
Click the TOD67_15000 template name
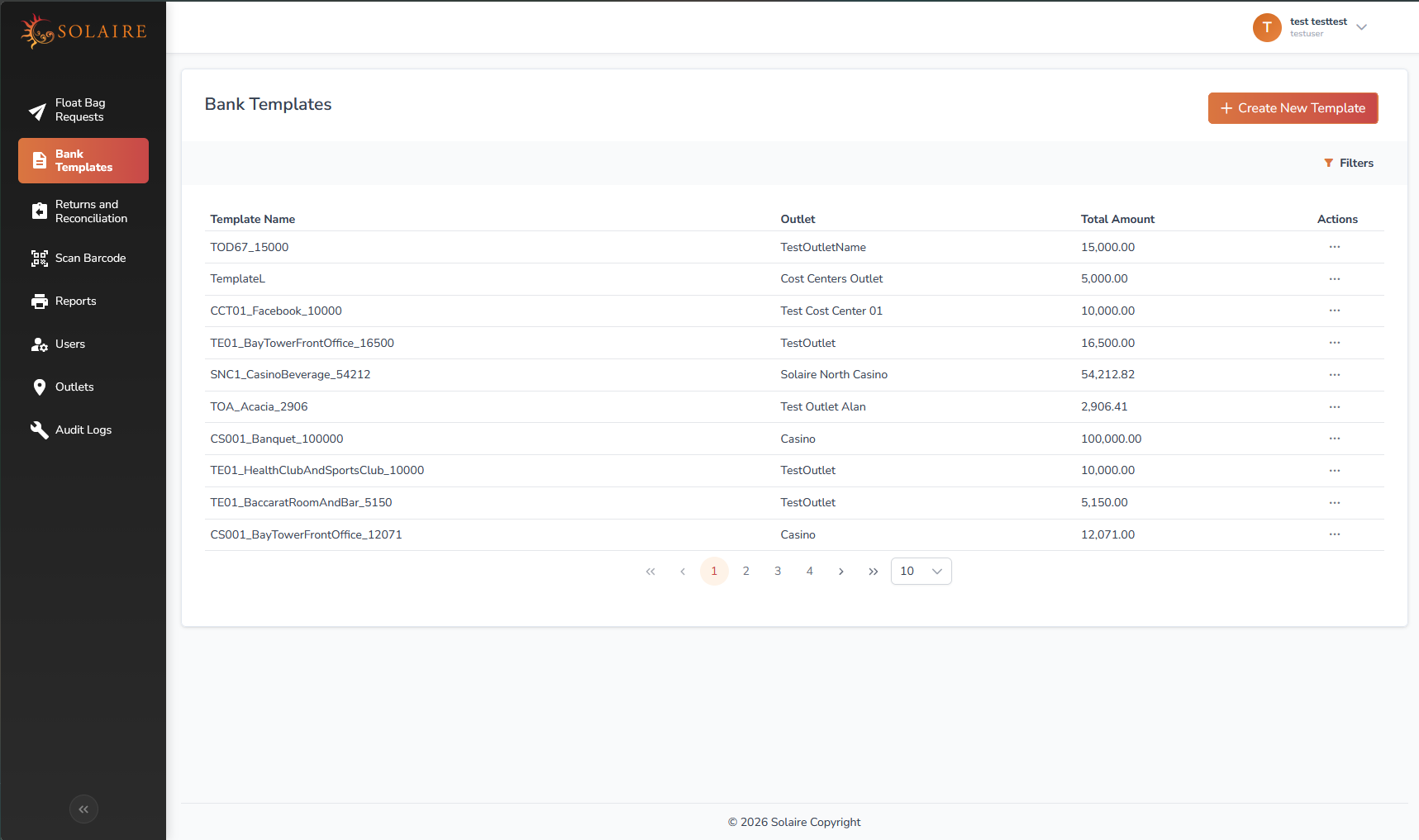click(x=249, y=248)
